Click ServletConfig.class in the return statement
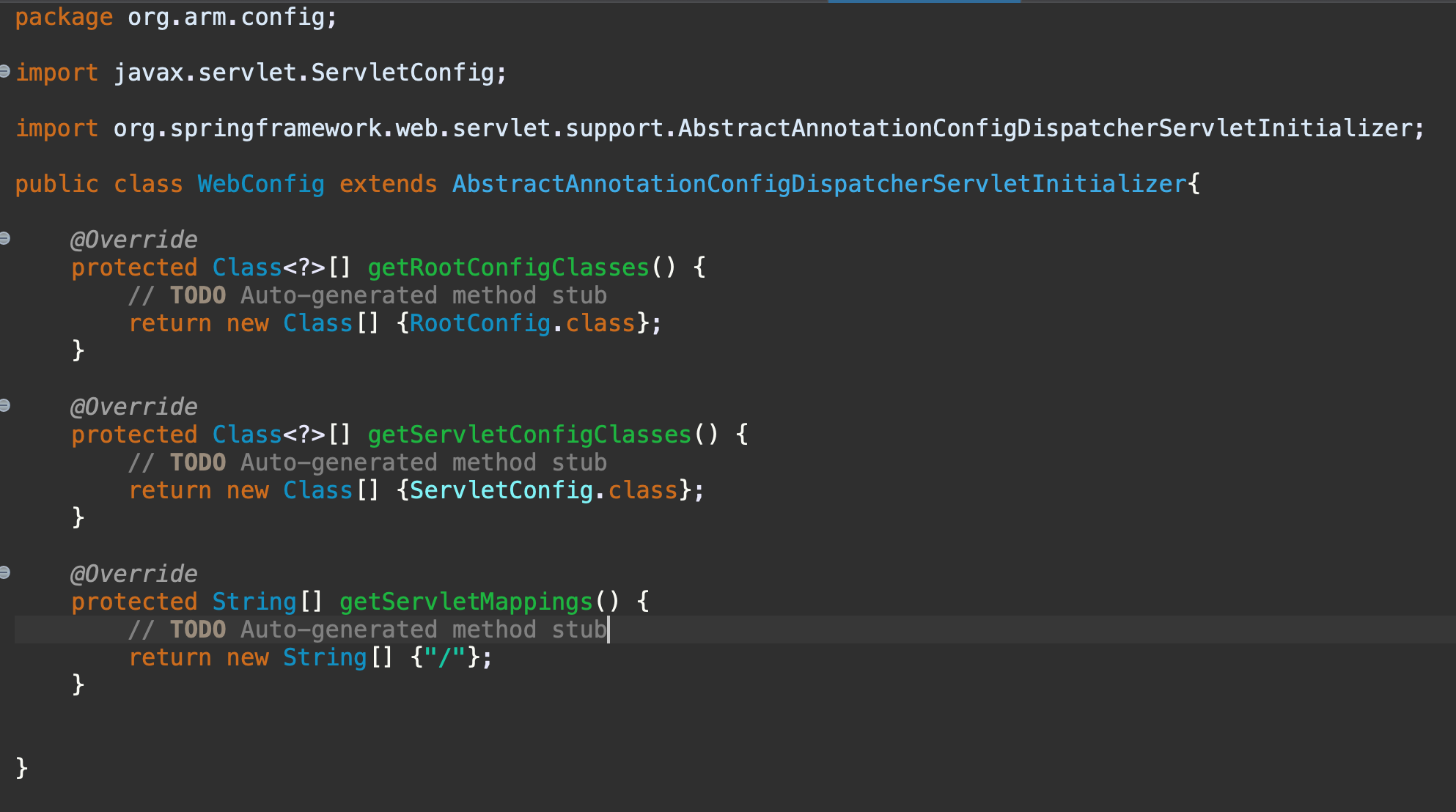 [x=543, y=490]
